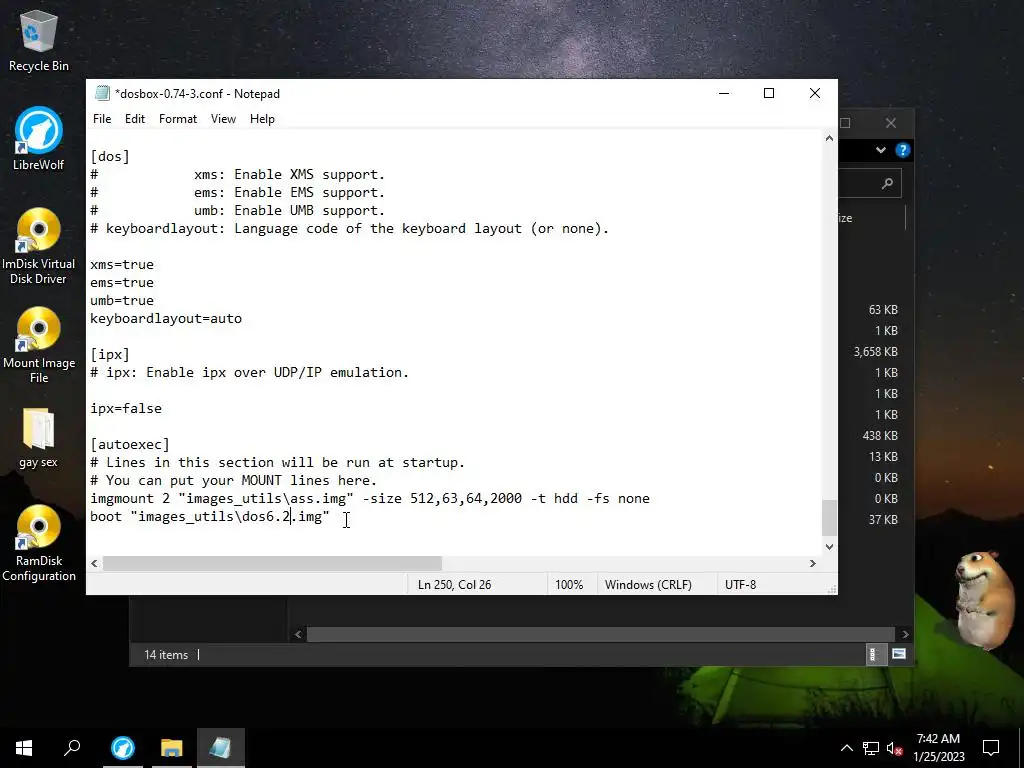Click the Notepad horizontal scroll left arrow
1024x768 pixels.
coord(95,563)
